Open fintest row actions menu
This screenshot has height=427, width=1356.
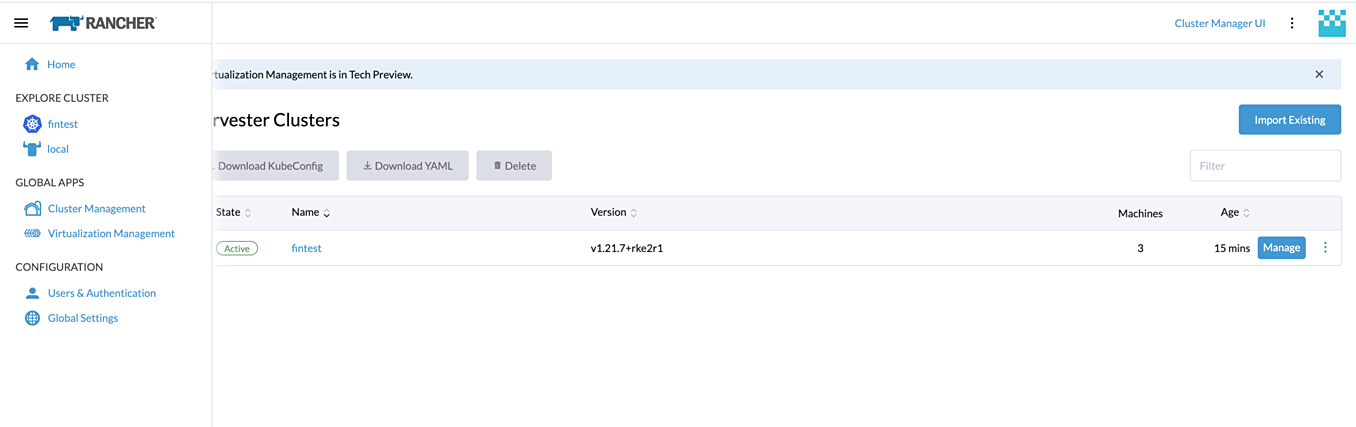[1326, 248]
